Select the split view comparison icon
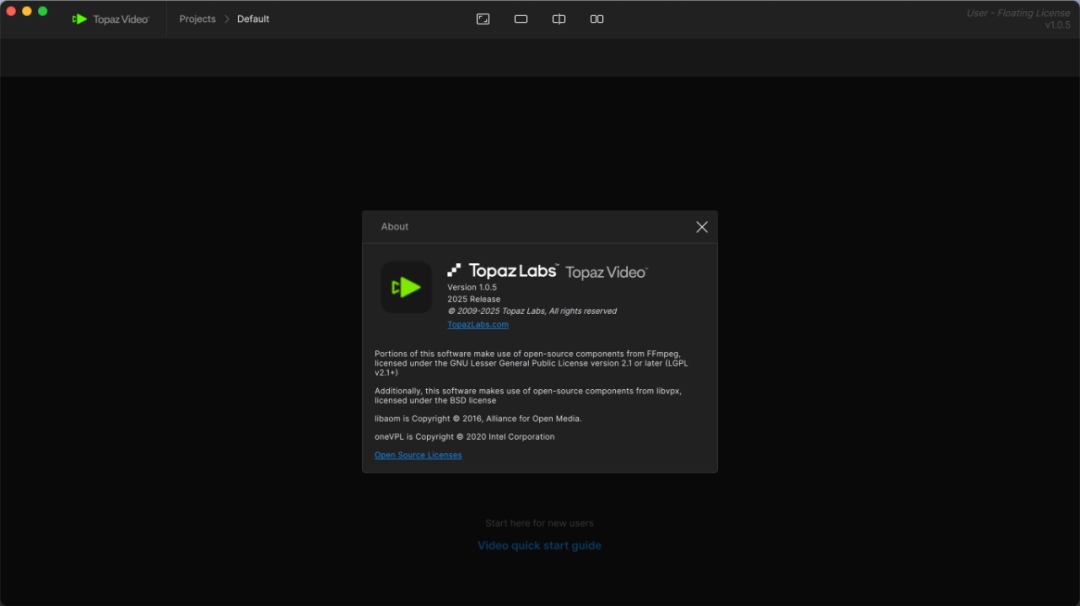Screen dimensions: 1080x606 click(x=559, y=19)
